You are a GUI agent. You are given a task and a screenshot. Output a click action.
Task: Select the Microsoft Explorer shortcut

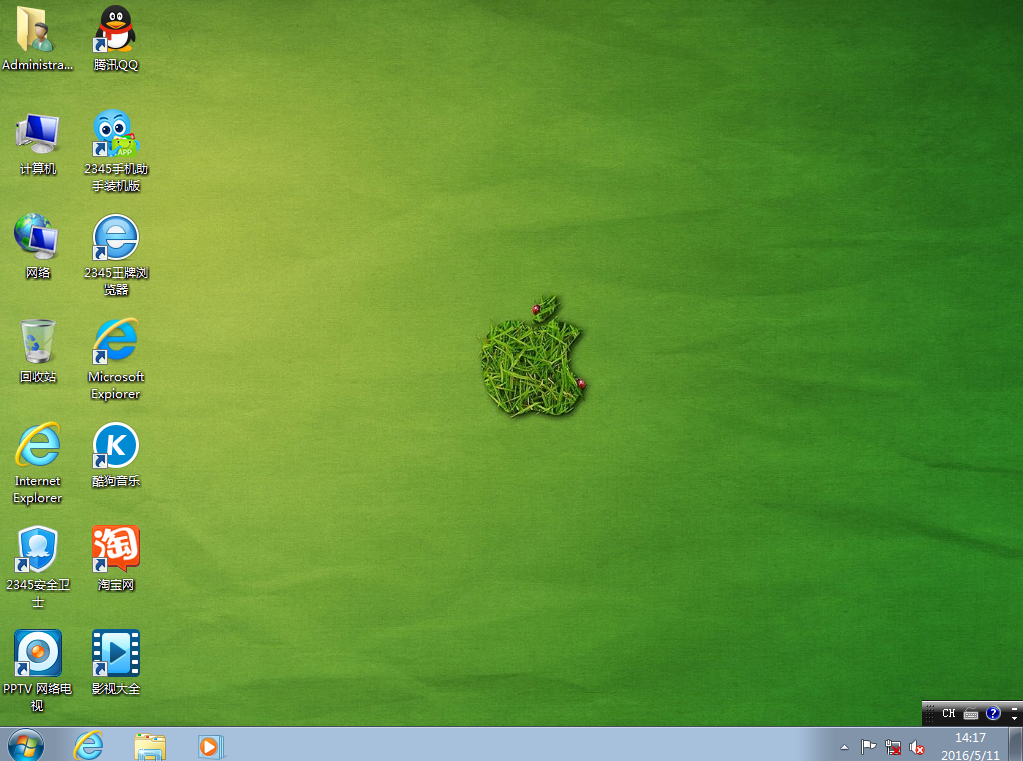(115, 358)
